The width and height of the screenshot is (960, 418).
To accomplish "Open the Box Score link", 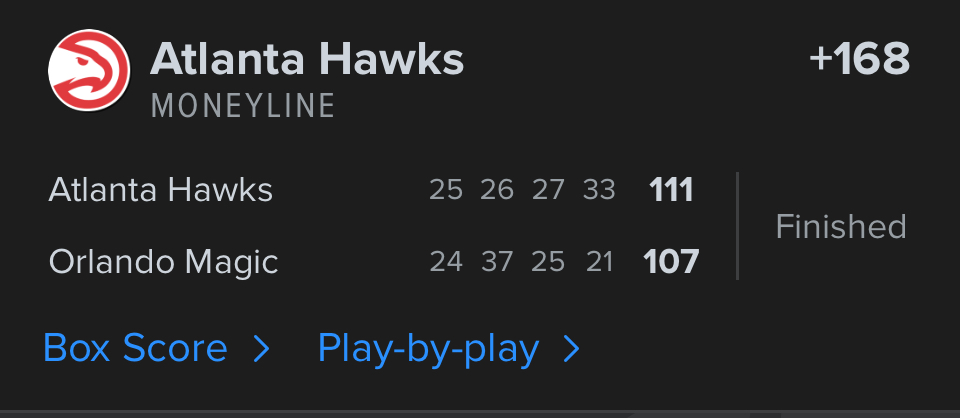I will click(135, 349).
